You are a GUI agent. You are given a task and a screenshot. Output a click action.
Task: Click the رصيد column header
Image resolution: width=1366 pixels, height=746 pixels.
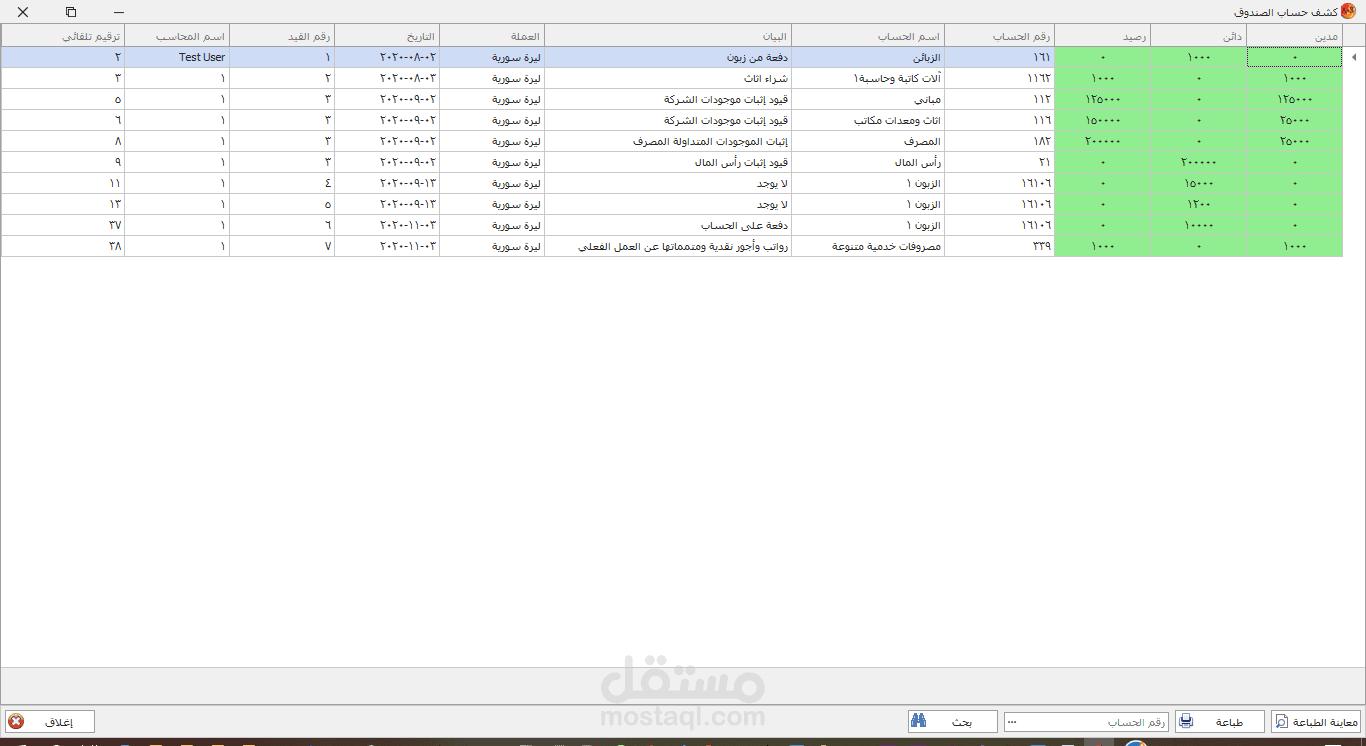1103,36
